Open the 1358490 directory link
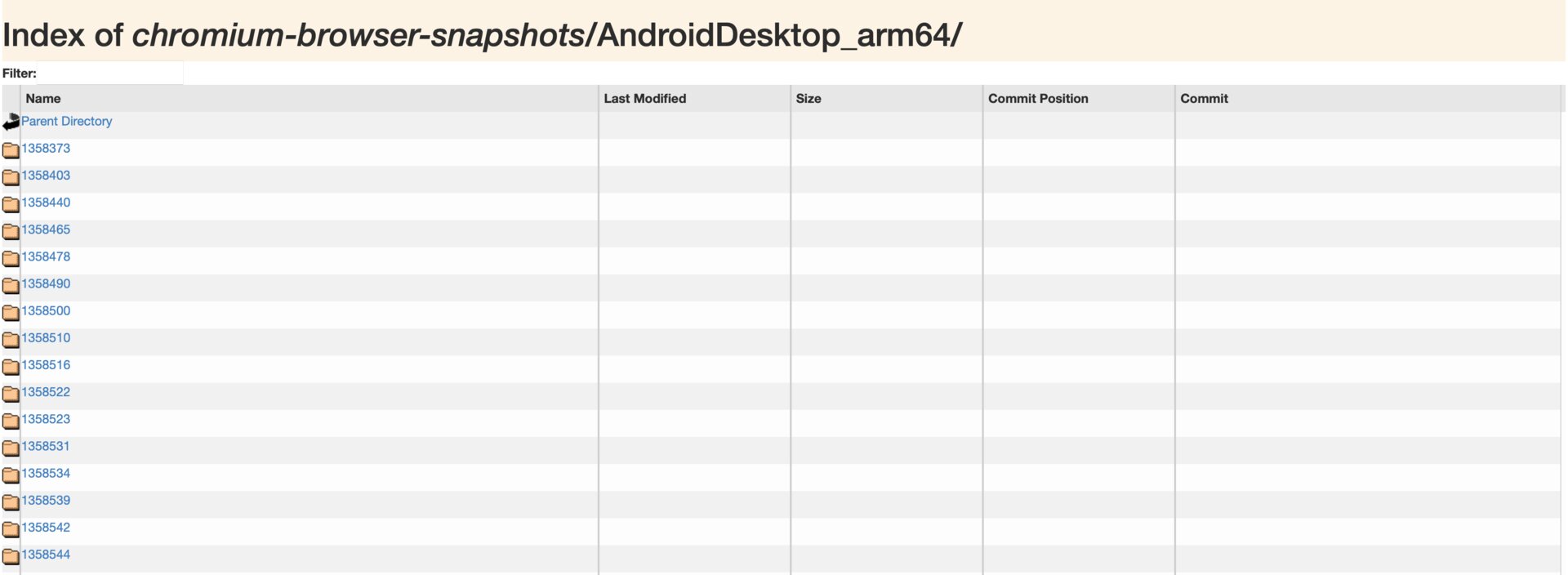This screenshot has width=1568, height=575. (x=46, y=283)
